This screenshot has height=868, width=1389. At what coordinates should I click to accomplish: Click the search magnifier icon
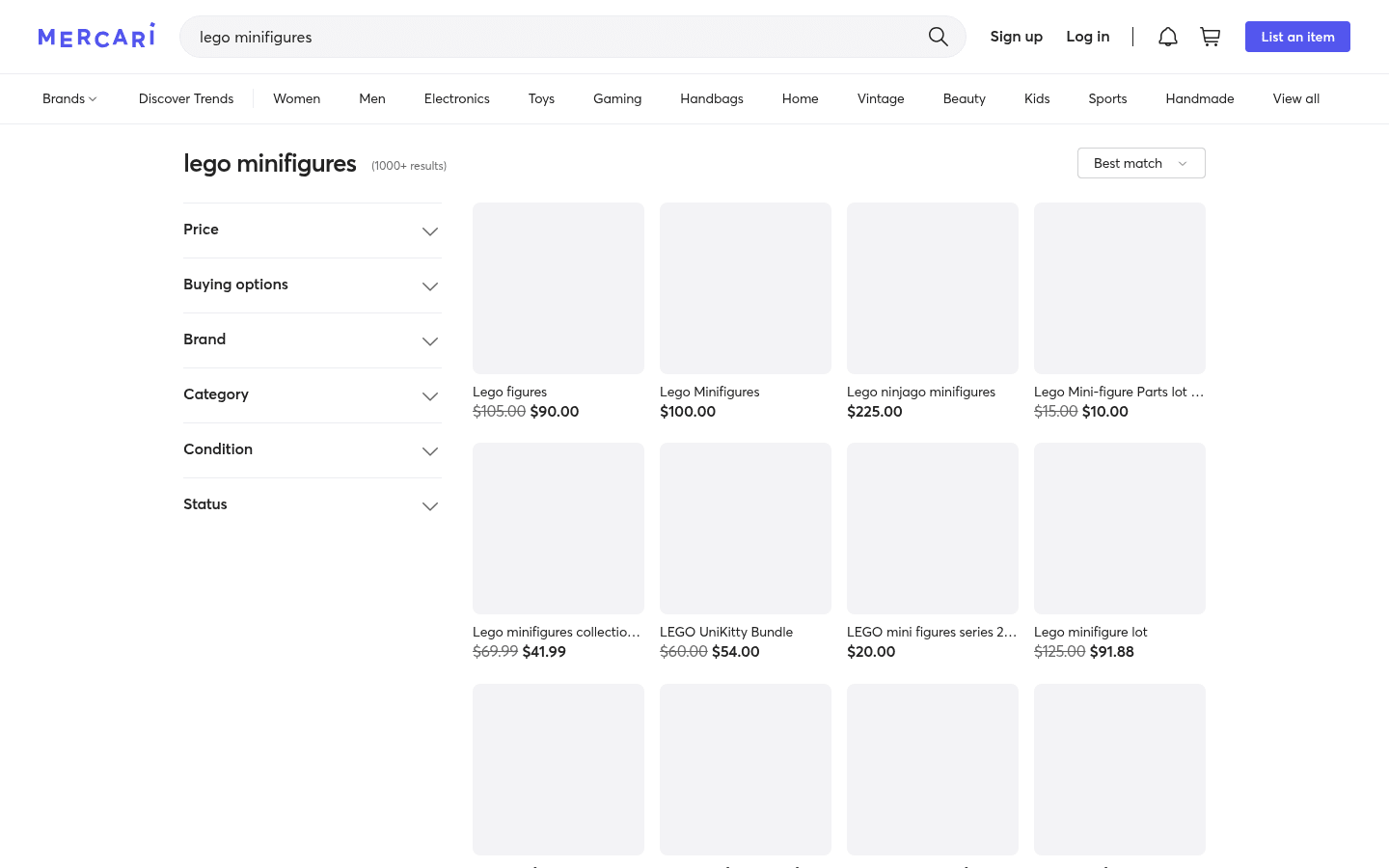[x=938, y=37]
